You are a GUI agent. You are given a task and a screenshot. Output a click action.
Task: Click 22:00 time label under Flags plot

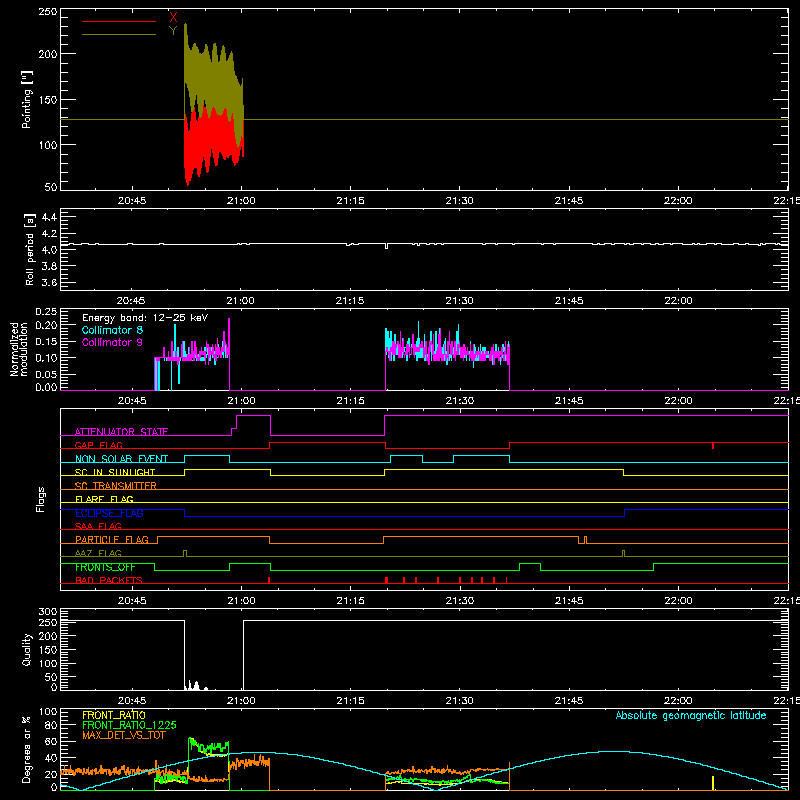678,601
